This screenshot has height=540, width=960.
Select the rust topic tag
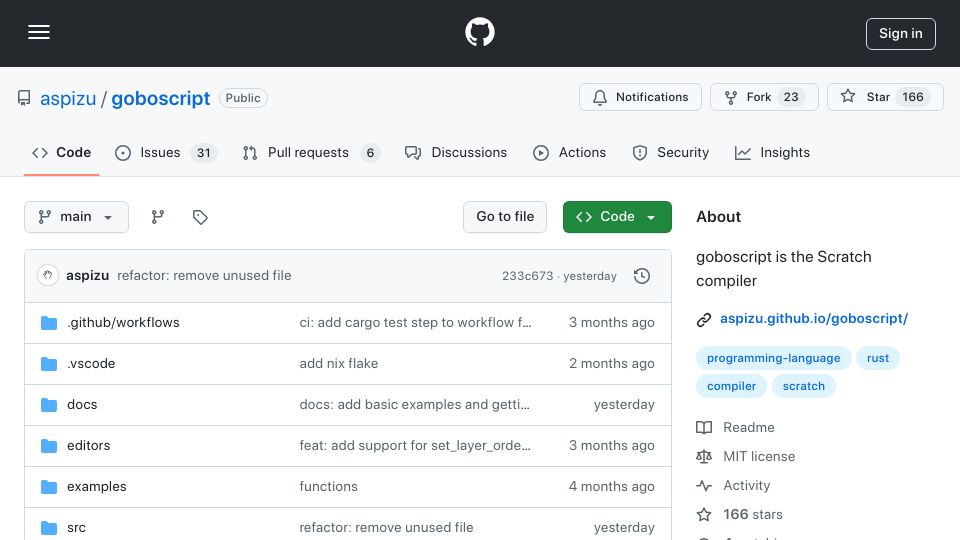877,358
